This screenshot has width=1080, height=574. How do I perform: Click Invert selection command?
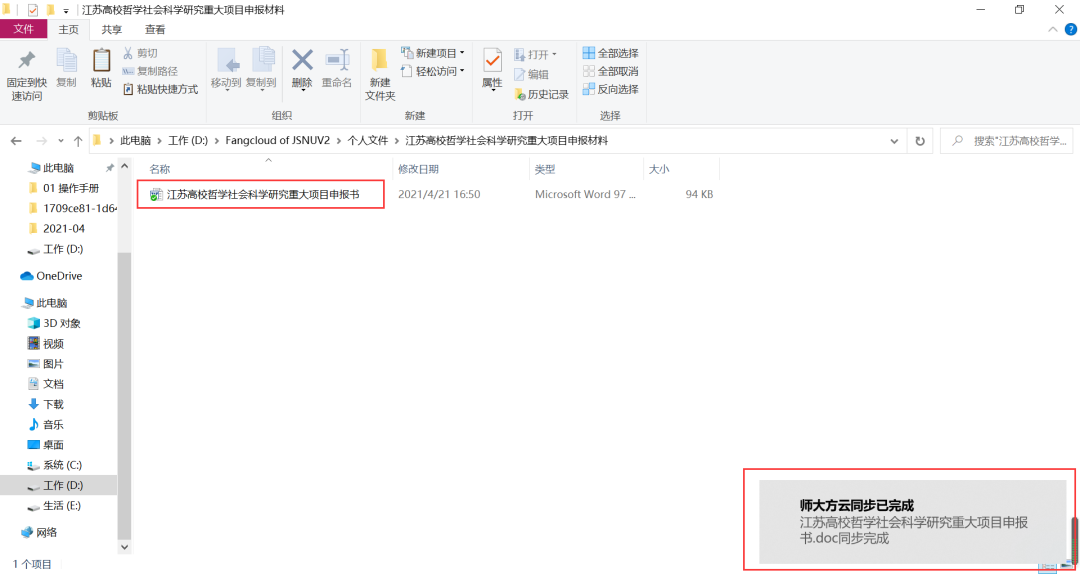(610, 89)
